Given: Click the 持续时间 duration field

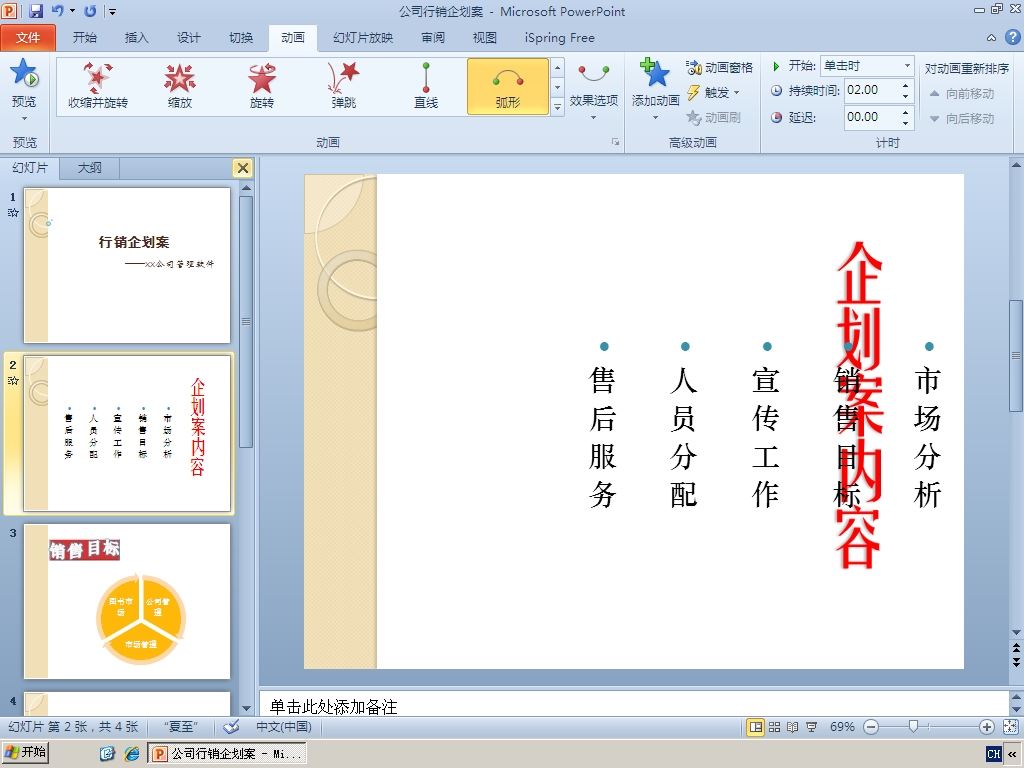Looking at the screenshot, I should click(872, 90).
